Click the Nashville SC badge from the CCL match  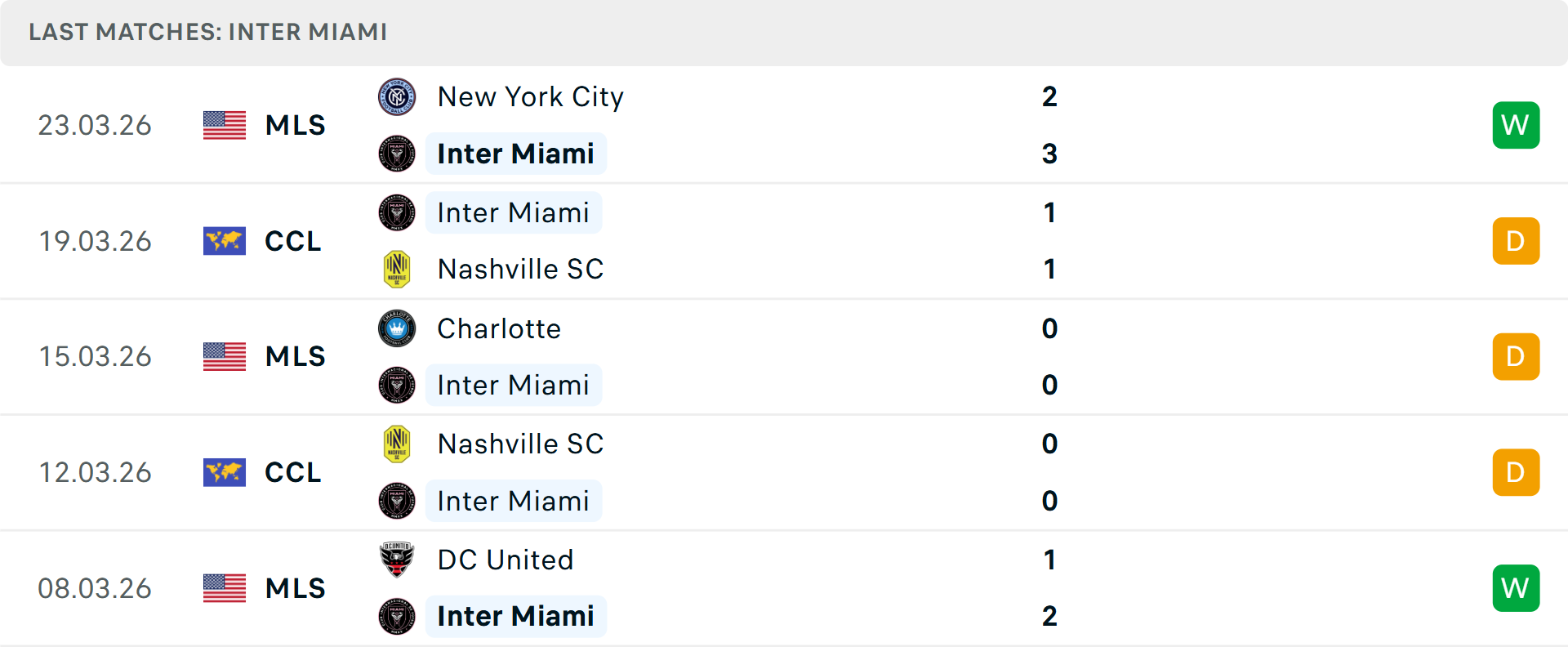point(397,268)
